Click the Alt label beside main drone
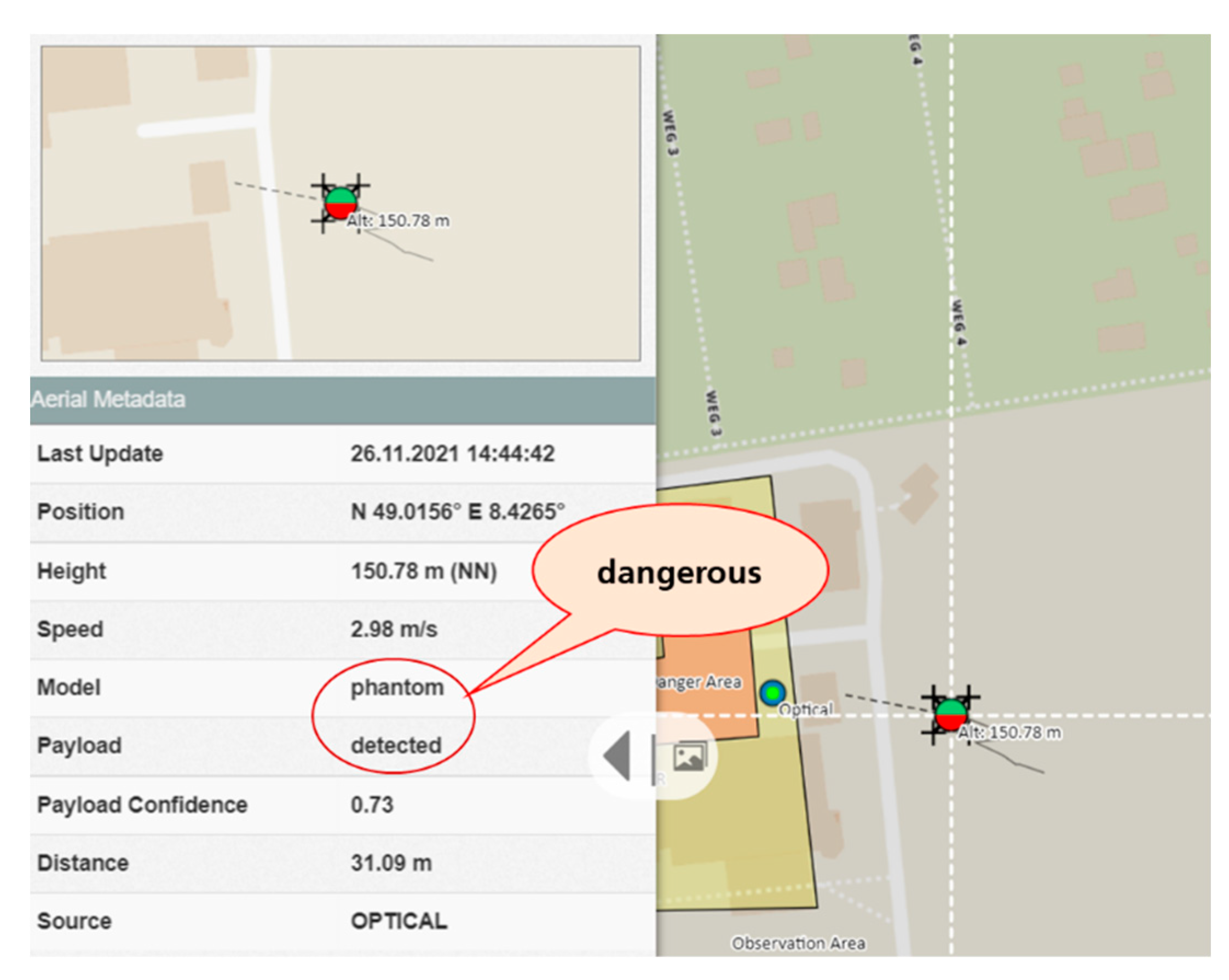The width and height of the screenshot is (1229, 980). 1009,733
